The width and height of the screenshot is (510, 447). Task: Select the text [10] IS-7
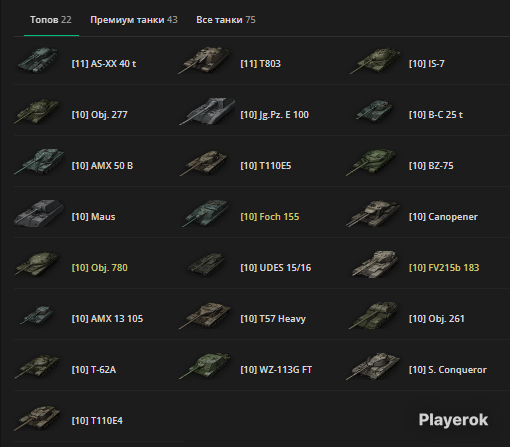427,64
